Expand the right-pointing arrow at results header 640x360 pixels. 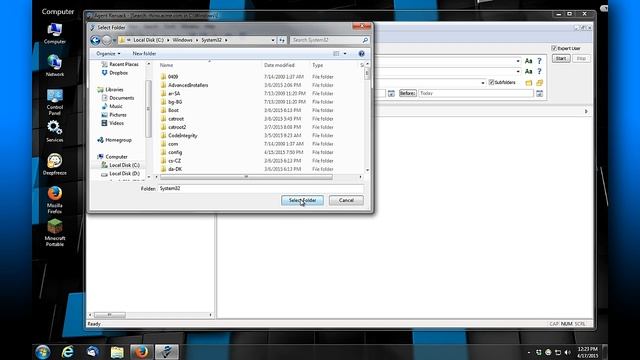586,111
